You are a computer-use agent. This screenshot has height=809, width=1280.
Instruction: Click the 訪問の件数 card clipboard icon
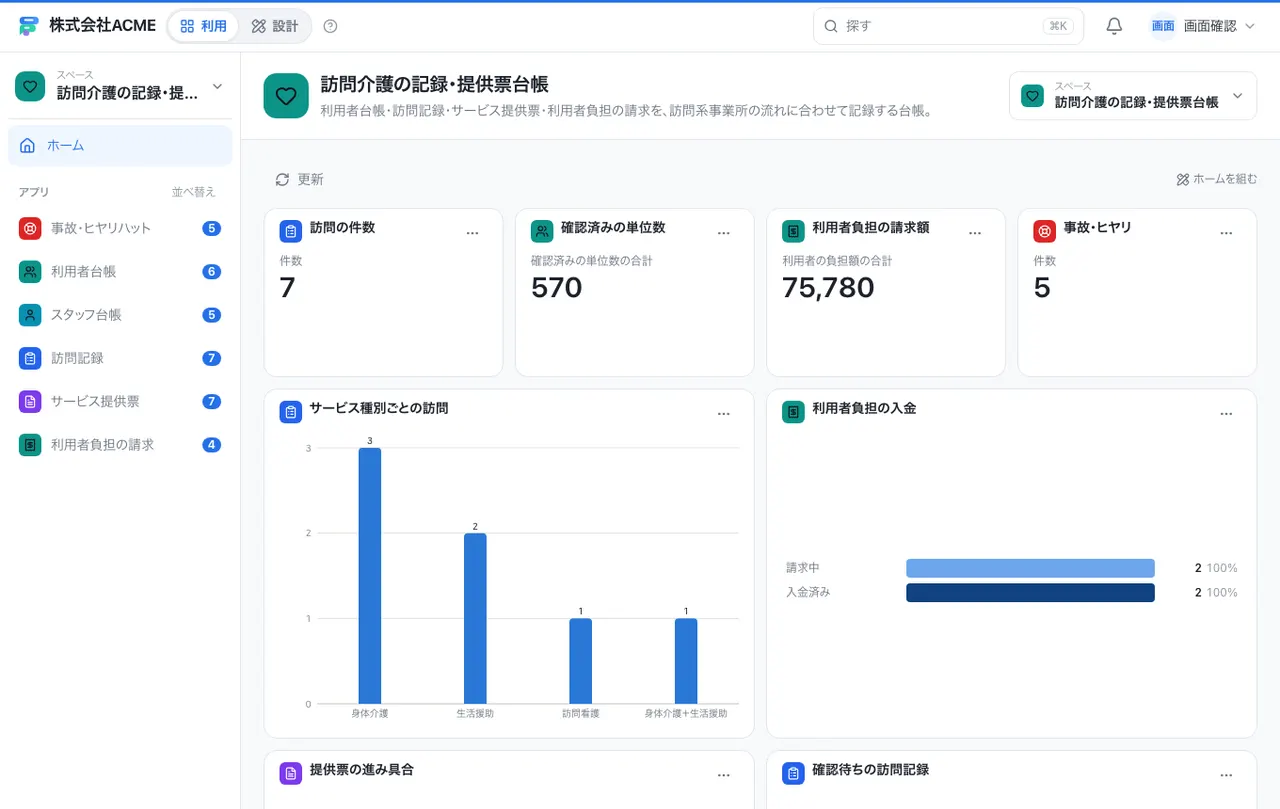[291, 232]
